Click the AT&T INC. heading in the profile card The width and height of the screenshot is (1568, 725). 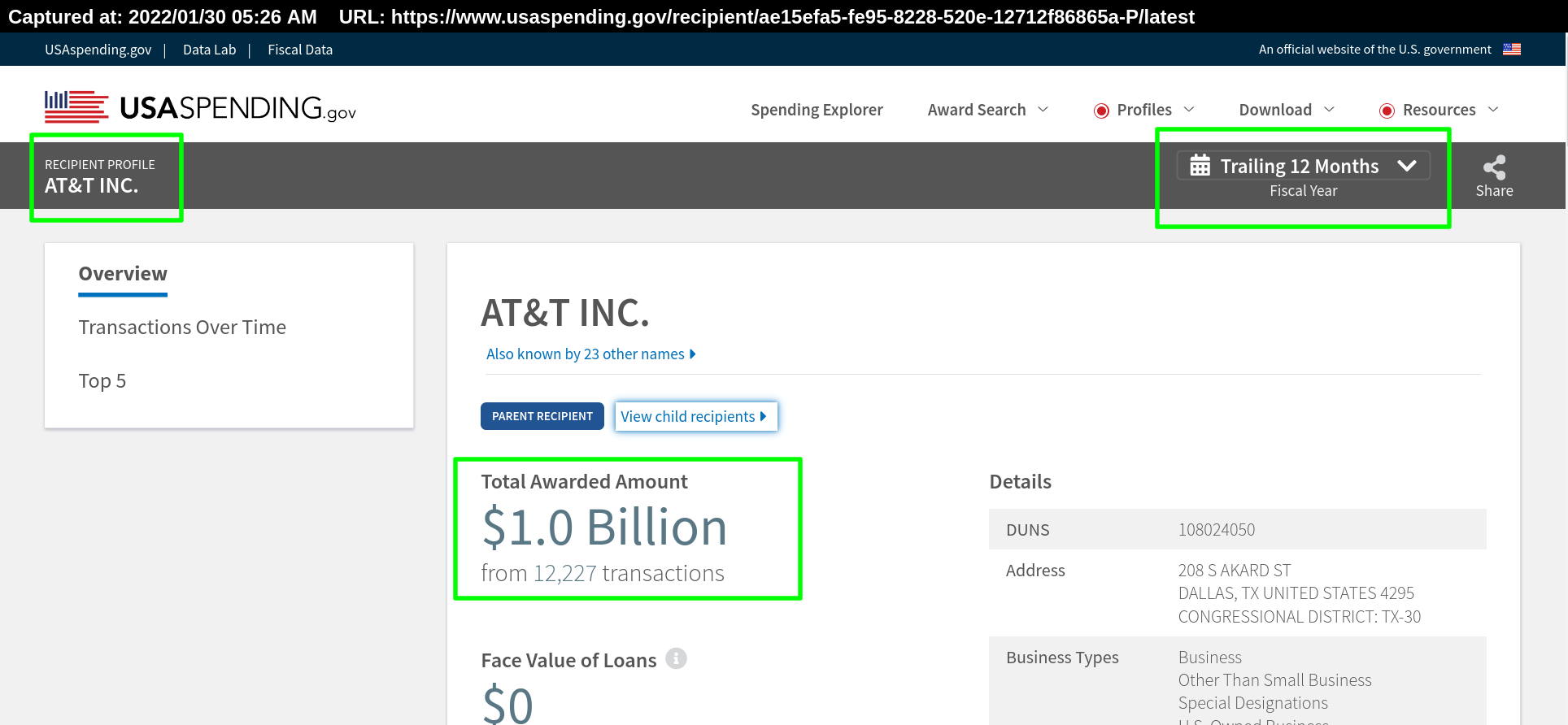[565, 313]
